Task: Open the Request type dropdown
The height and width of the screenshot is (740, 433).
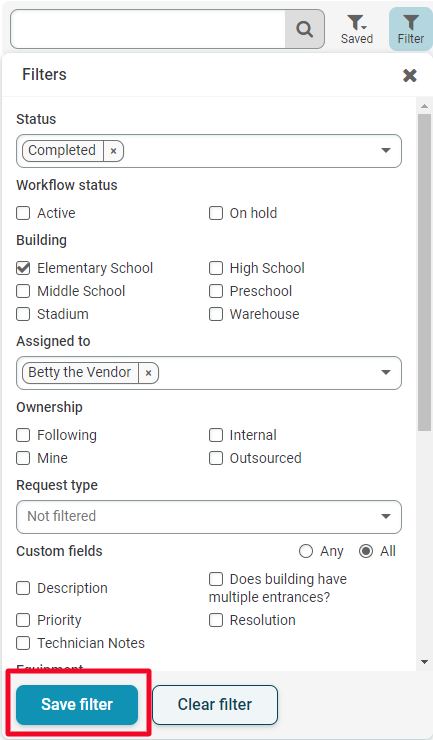Action: point(209,517)
